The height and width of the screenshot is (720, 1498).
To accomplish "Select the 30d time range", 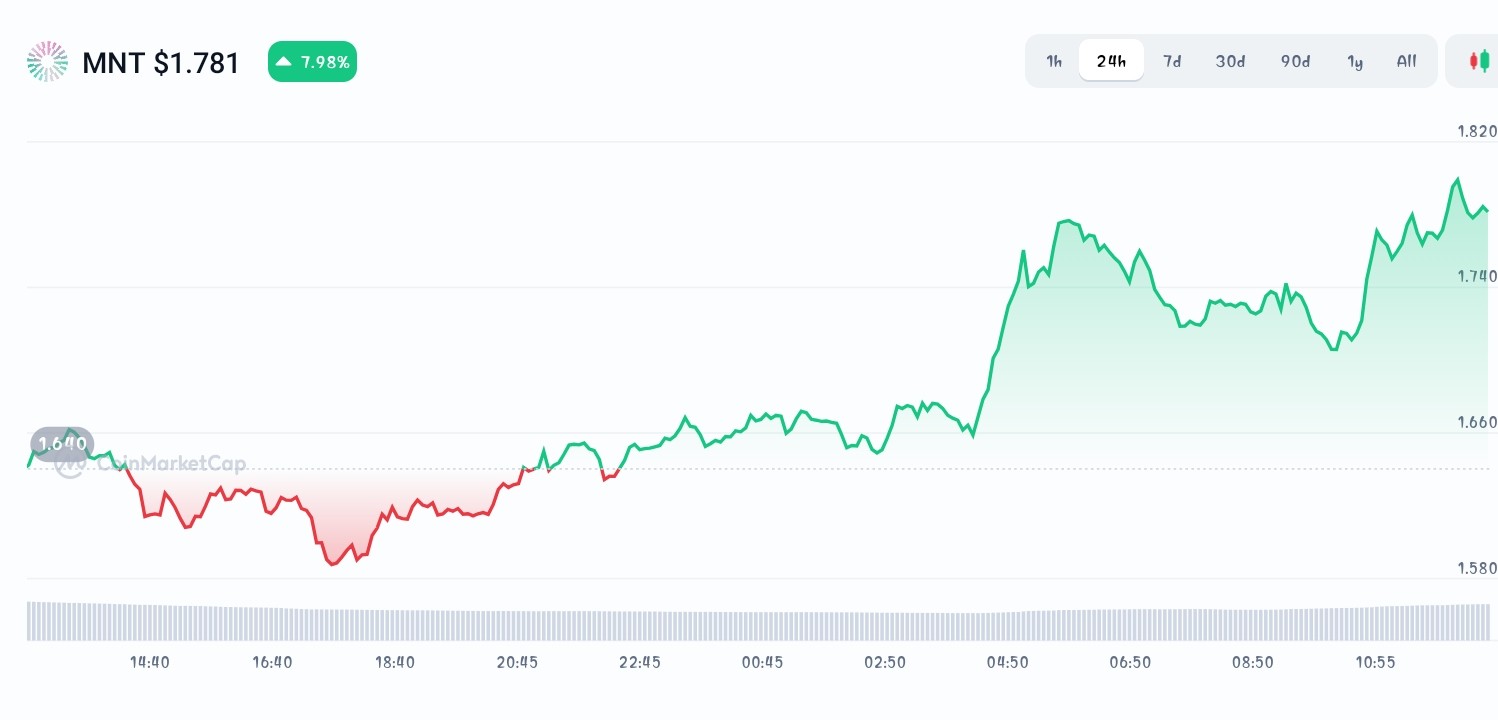I will 1230,61.
